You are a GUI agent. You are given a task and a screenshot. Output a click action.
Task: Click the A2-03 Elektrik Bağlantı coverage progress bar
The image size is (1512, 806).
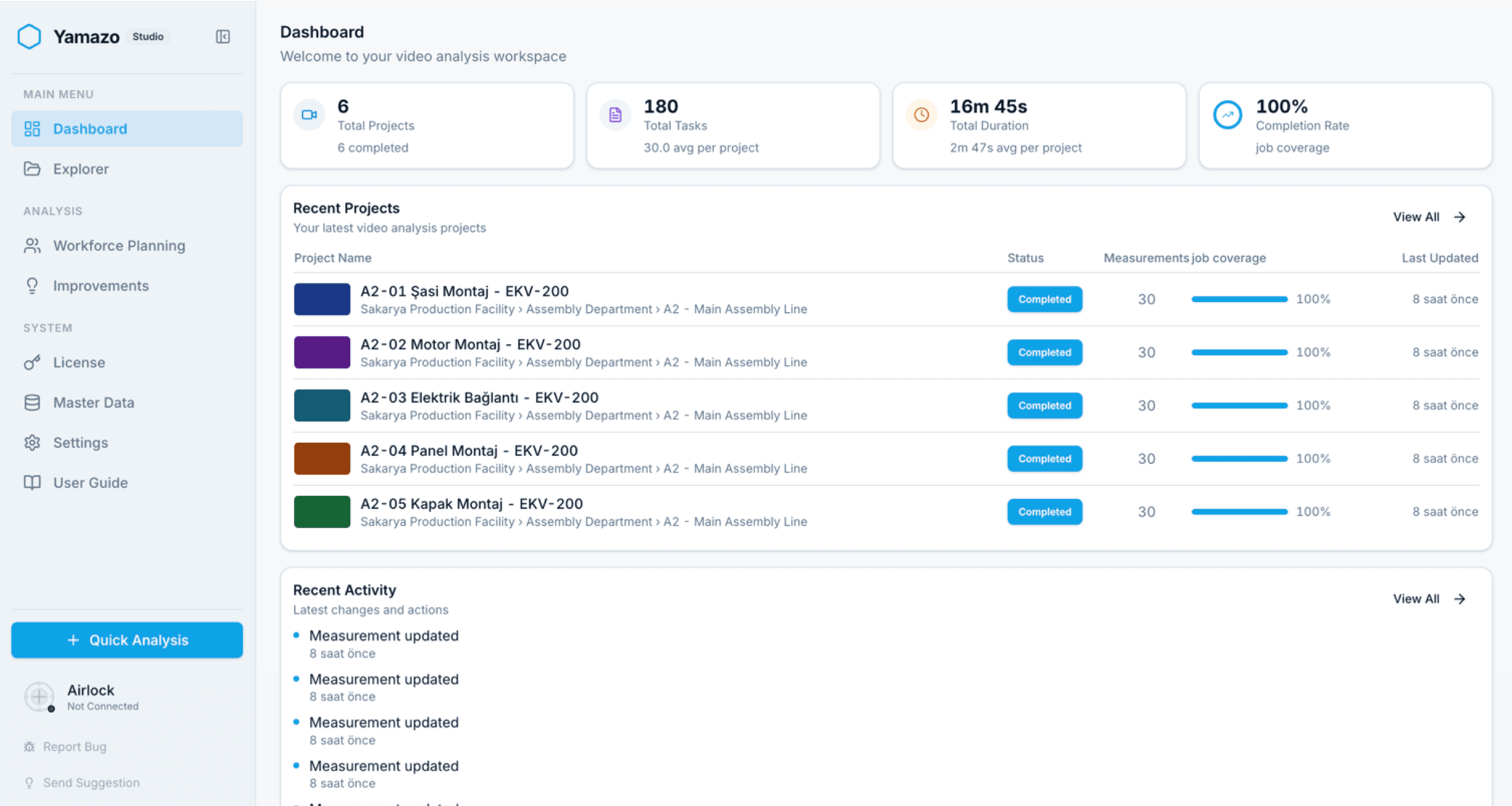[1240, 405]
